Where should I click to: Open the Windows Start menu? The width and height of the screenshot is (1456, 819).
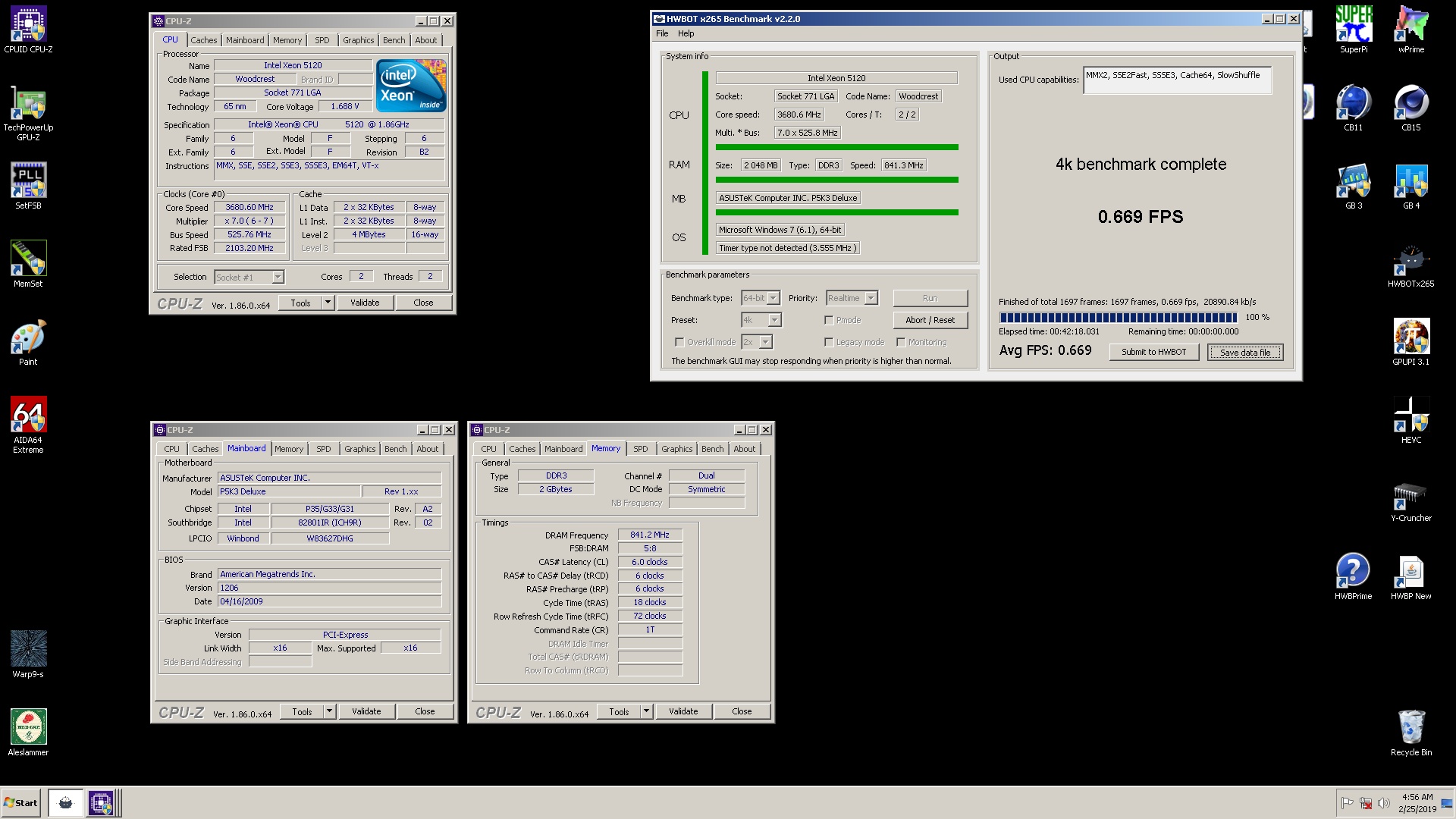20,803
